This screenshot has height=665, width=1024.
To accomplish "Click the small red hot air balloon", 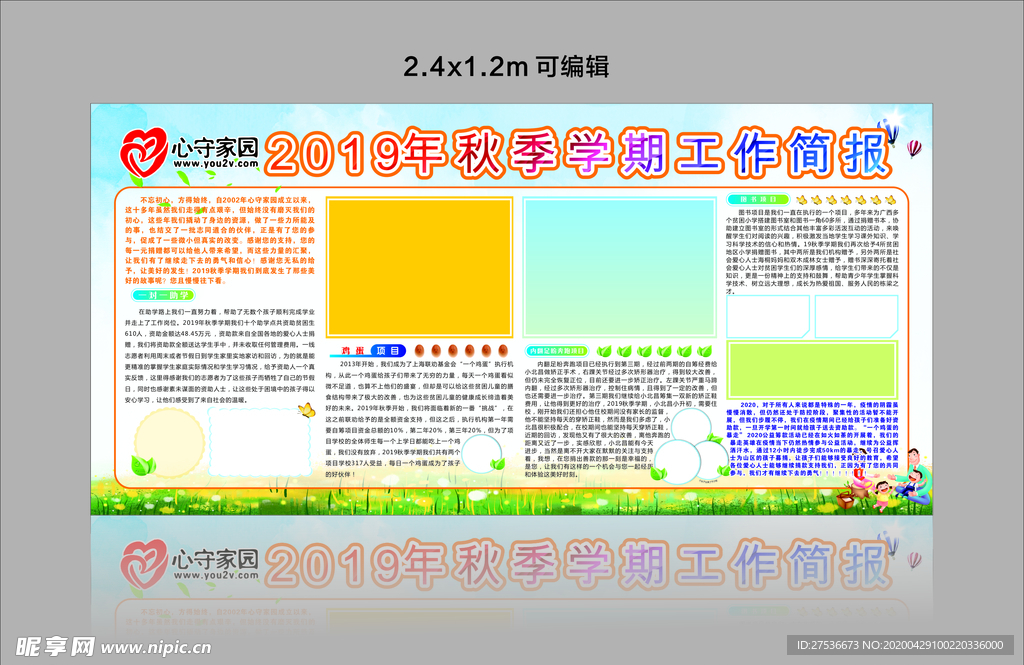I will click(x=913, y=148).
